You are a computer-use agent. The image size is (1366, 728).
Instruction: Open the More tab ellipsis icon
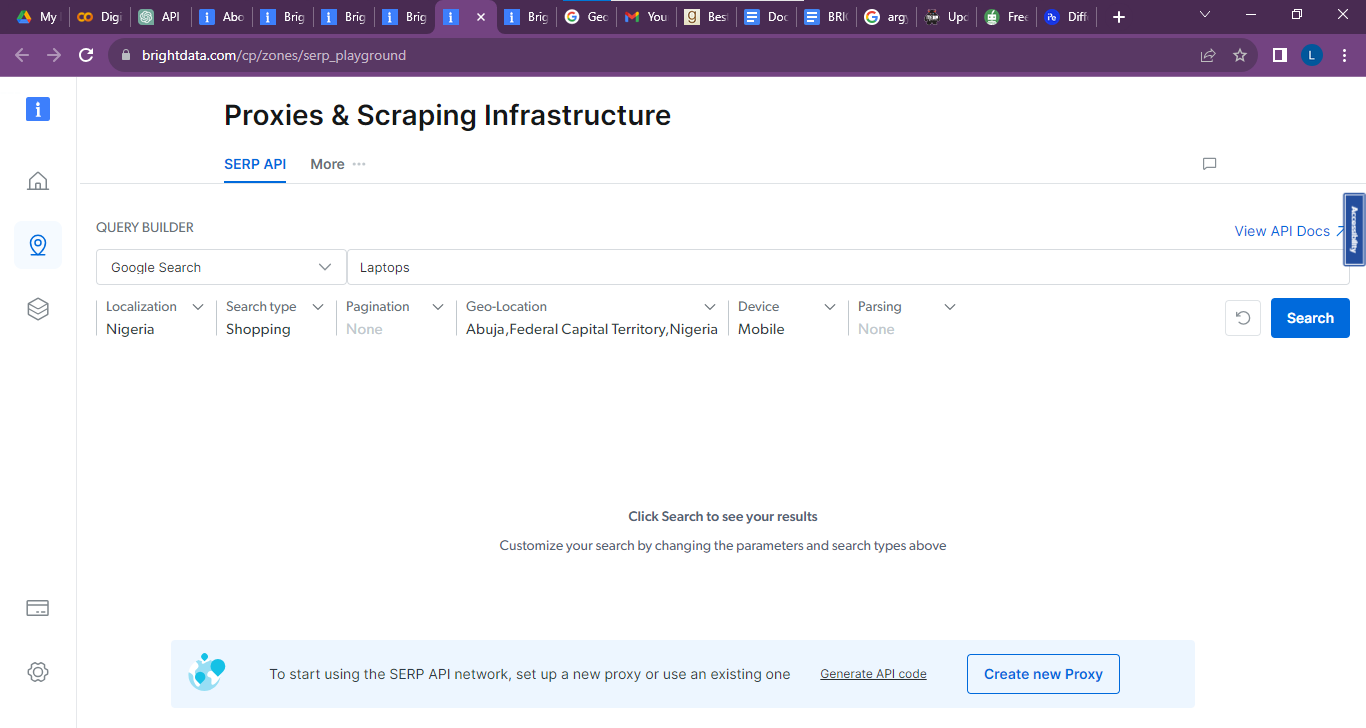359,164
